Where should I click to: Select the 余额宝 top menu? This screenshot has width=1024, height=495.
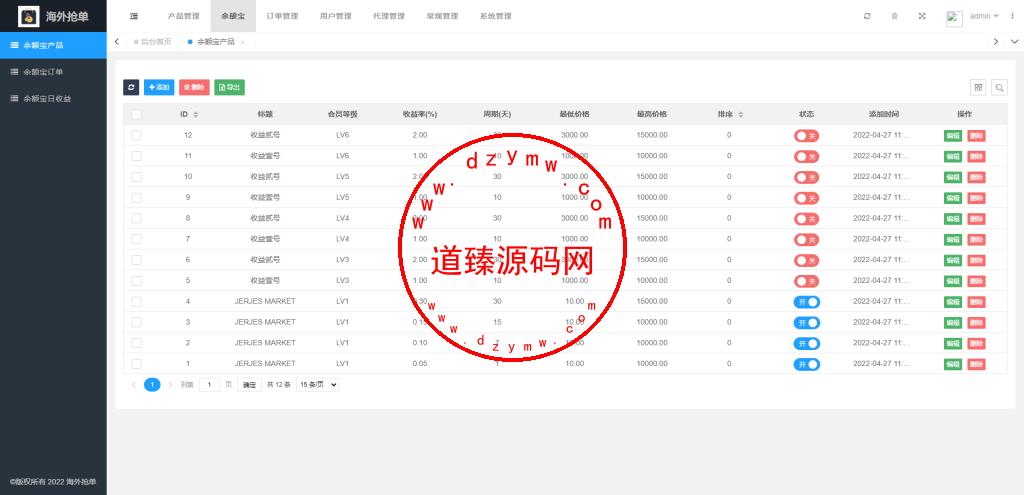pyautogui.click(x=233, y=16)
